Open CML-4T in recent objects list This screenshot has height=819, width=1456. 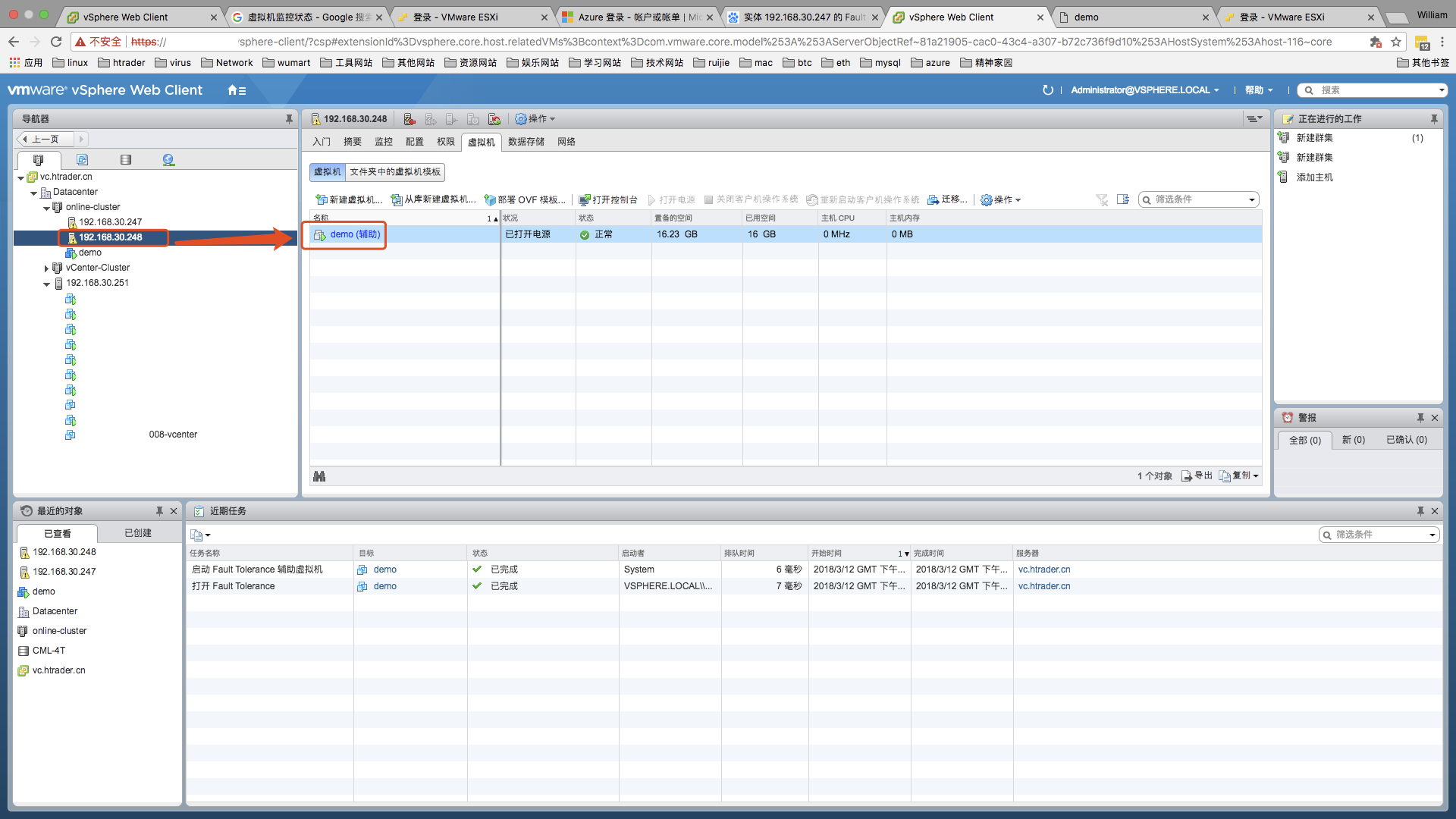49,651
